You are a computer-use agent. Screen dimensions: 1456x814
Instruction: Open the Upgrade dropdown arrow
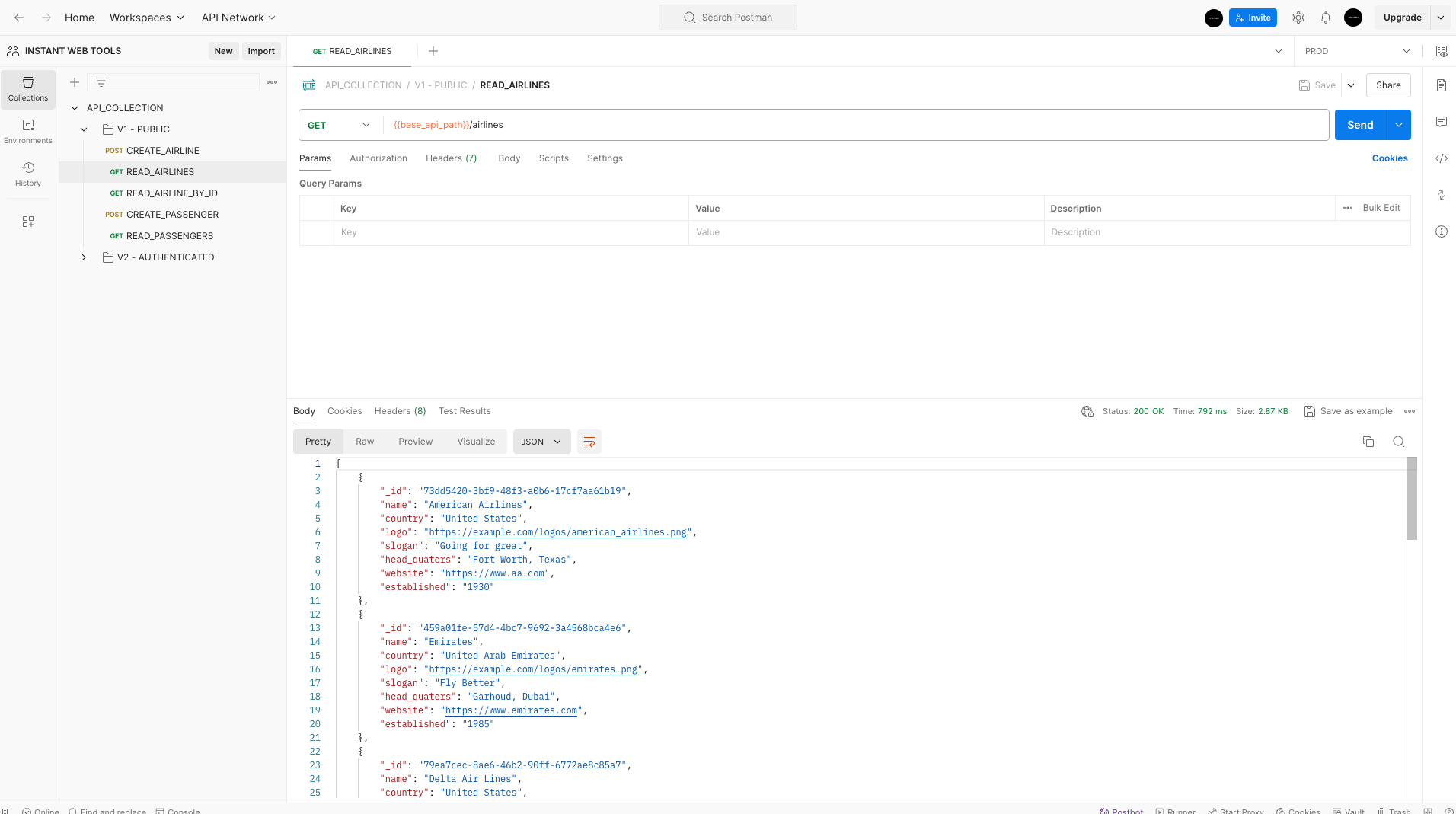click(x=1440, y=18)
